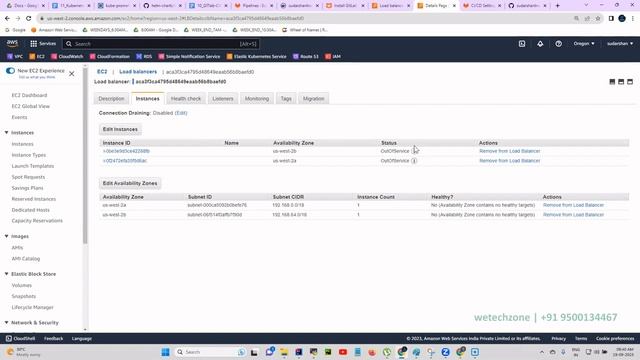
Task: Launch CloudShell from top navigation bar
Action: pyautogui.click(x=522, y=44)
